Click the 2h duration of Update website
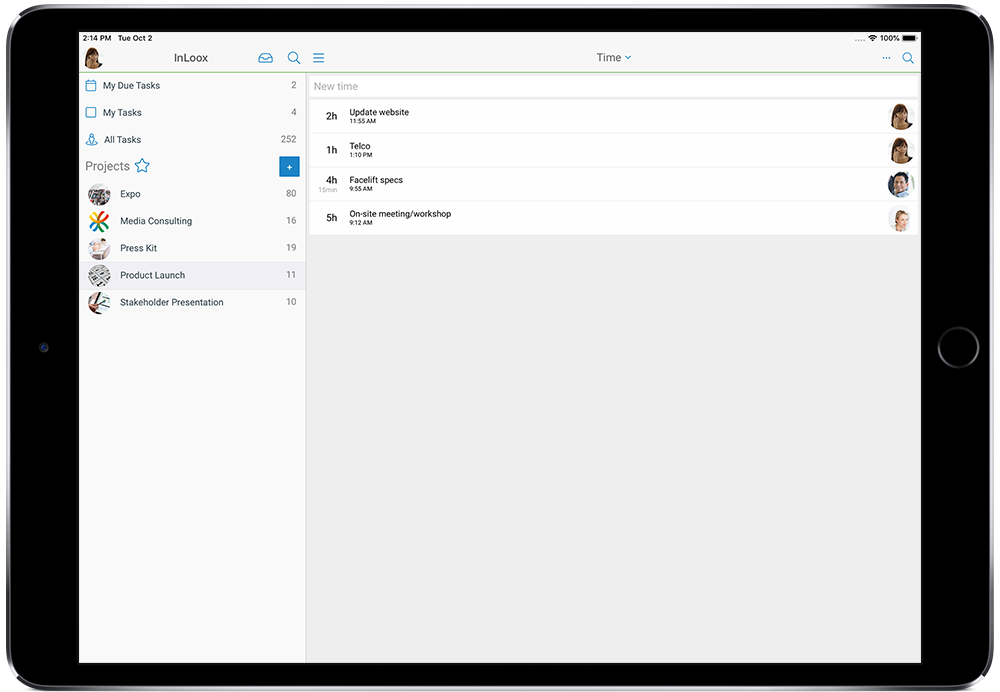1000x692 pixels. pyautogui.click(x=332, y=116)
